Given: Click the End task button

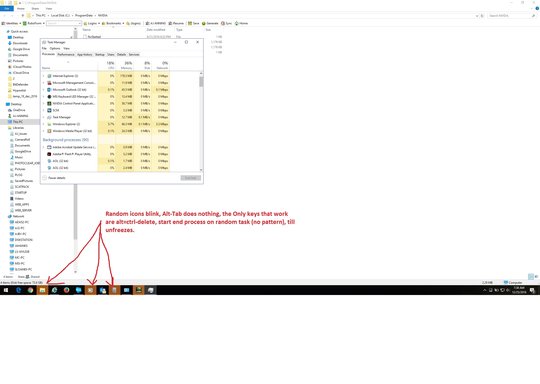Looking at the screenshot, I should (x=190, y=178).
